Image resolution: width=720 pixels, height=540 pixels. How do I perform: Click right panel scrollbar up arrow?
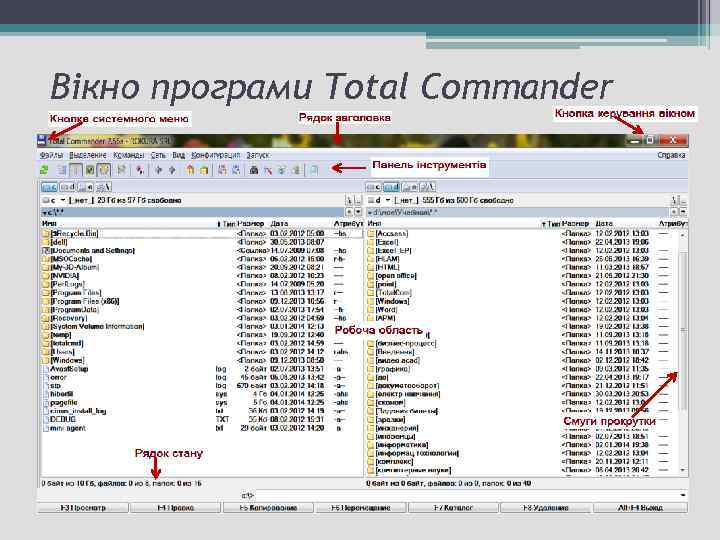(683, 235)
